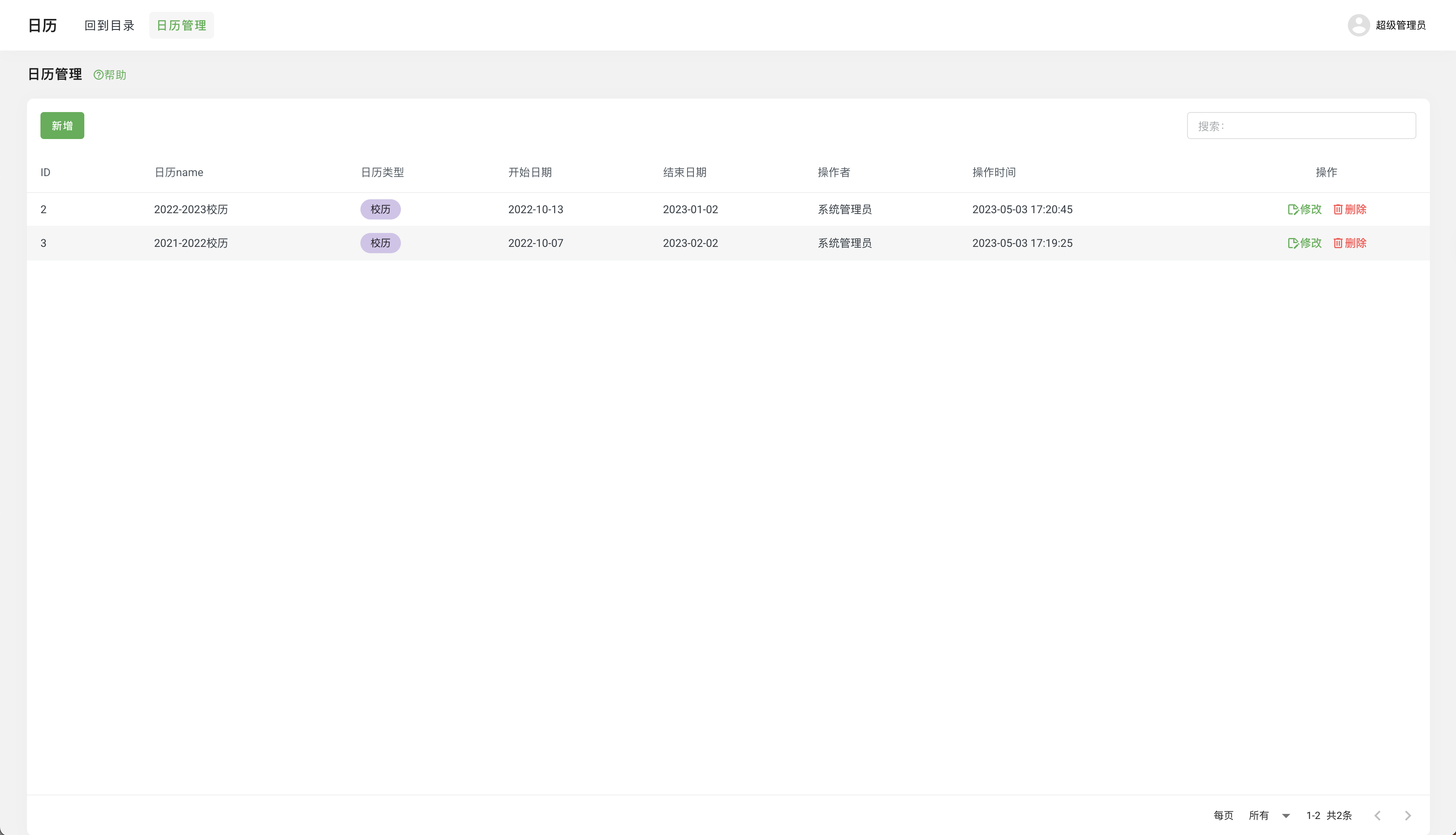Click the 帮助 question mark help icon

coord(98,75)
